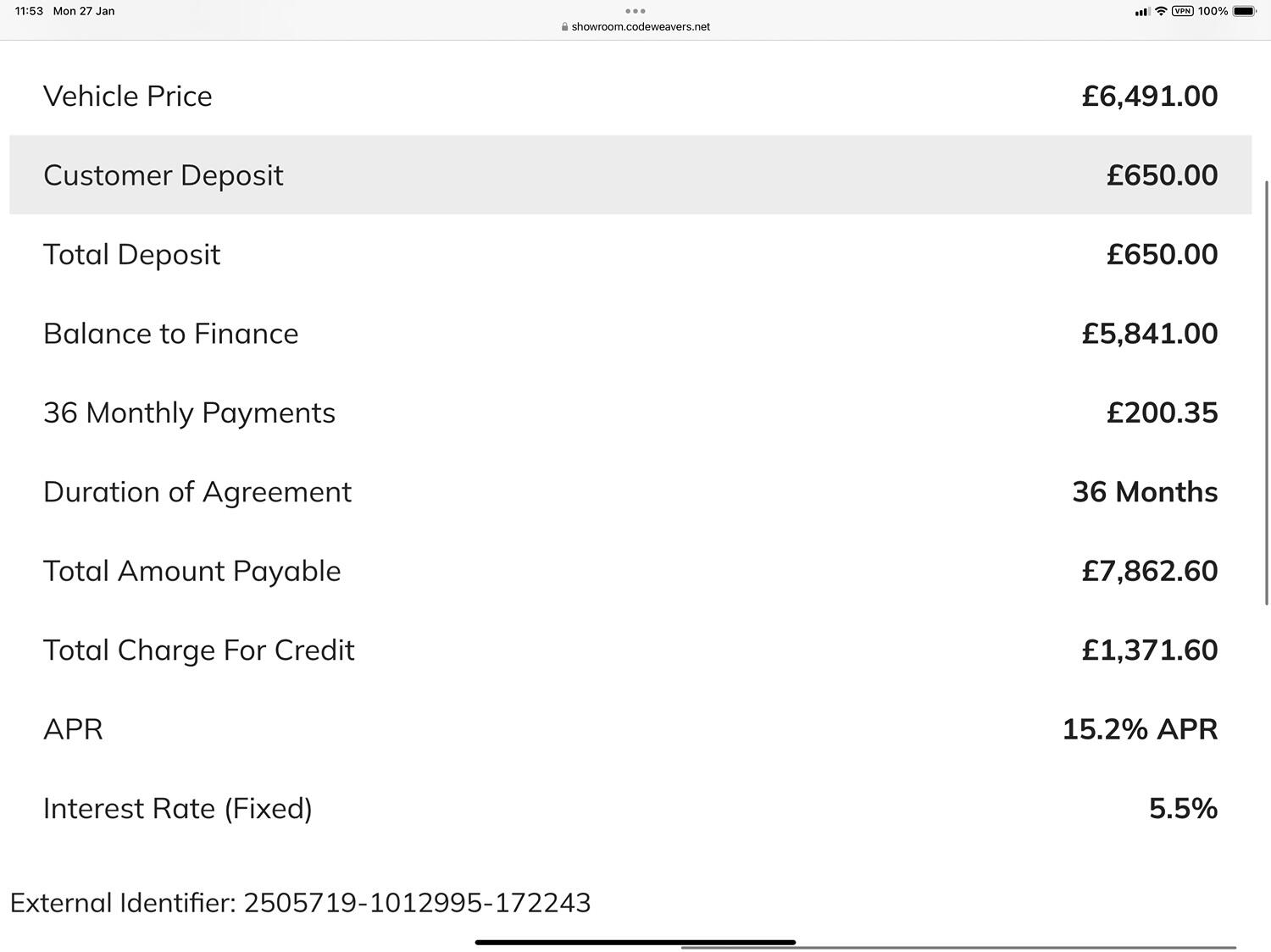Tap the battery indicator icon
Screen dimensions: 1271x952
click(x=1245, y=11)
